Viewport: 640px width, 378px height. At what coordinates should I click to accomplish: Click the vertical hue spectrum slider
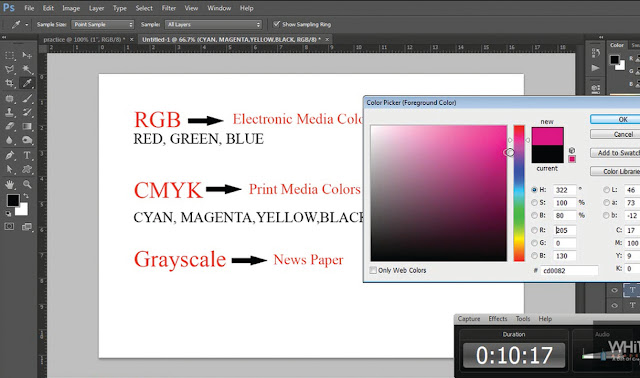[519, 193]
